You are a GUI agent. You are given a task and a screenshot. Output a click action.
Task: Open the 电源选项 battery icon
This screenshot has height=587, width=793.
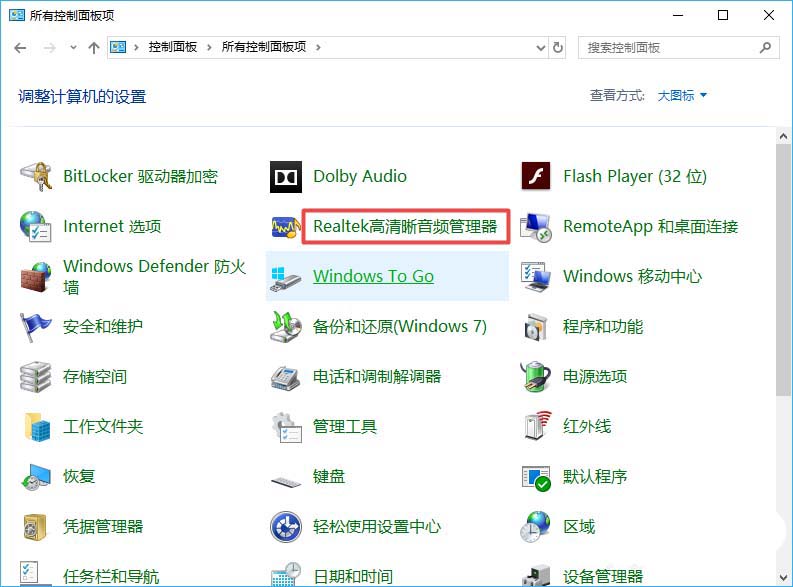coord(536,376)
